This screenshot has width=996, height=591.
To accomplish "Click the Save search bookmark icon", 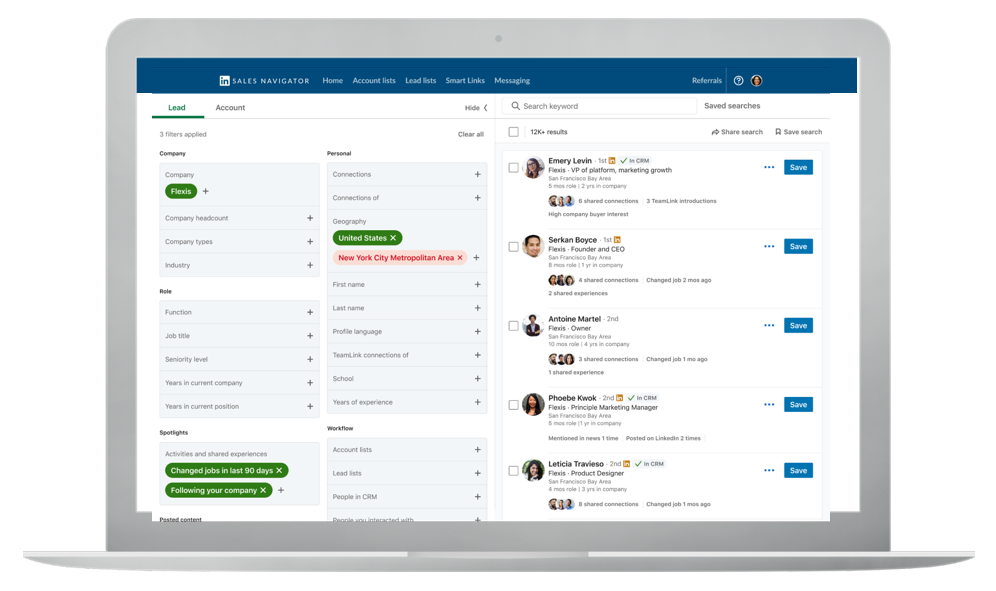I will coord(778,132).
